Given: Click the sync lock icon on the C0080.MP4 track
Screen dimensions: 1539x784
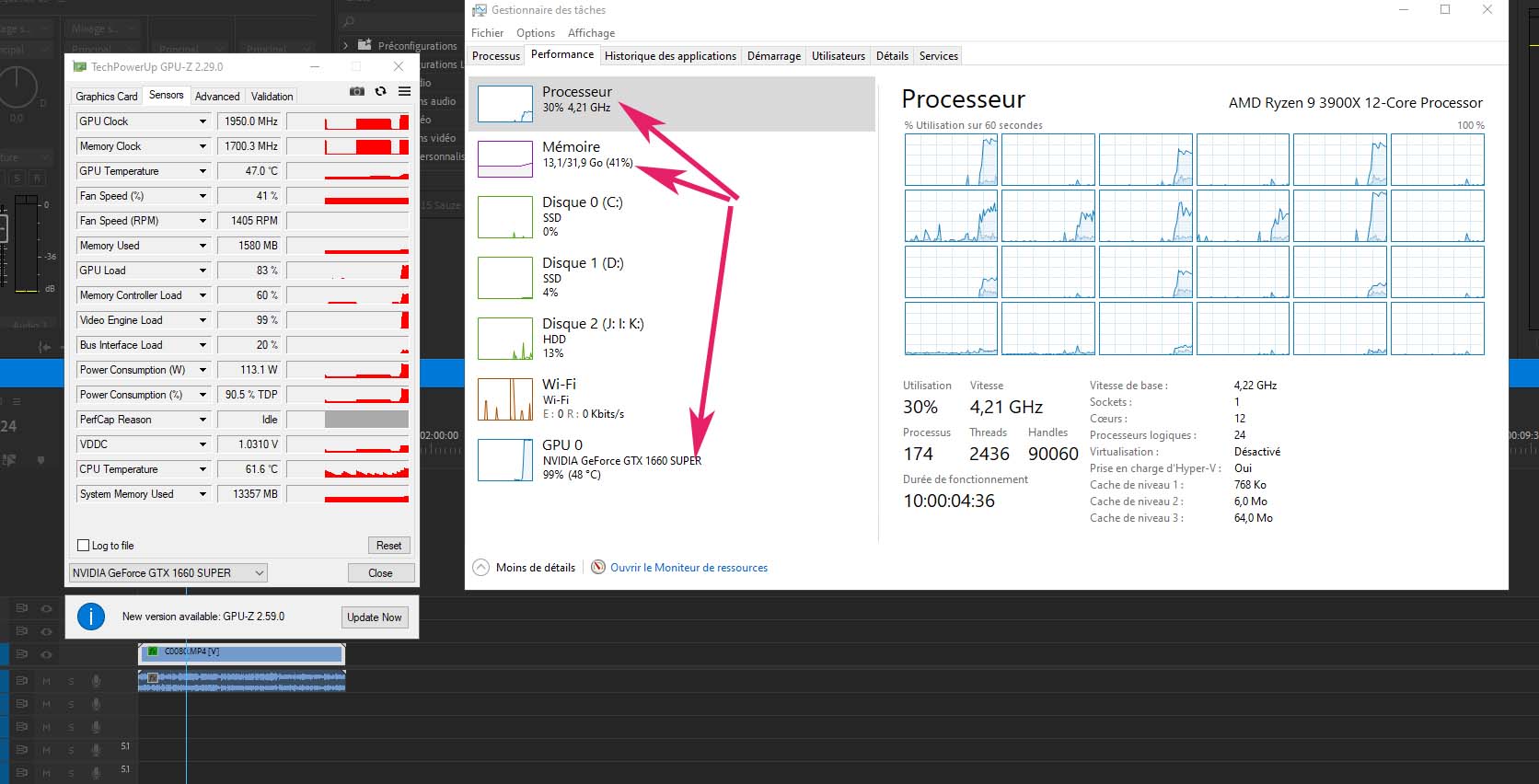Looking at the screenshot, I should (x=22, y=654).
